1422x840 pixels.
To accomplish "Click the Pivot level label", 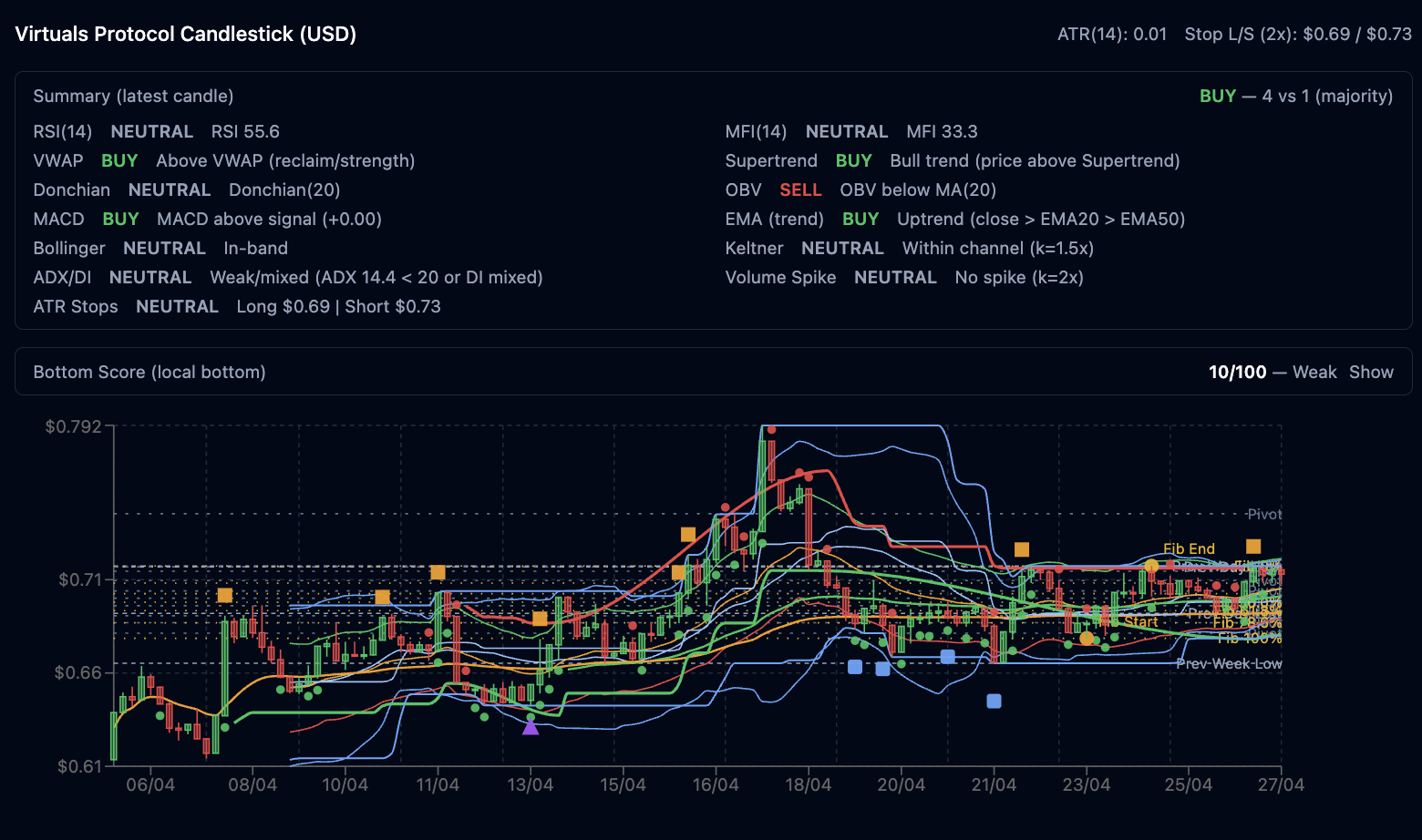I will [x=1264, y=514].
